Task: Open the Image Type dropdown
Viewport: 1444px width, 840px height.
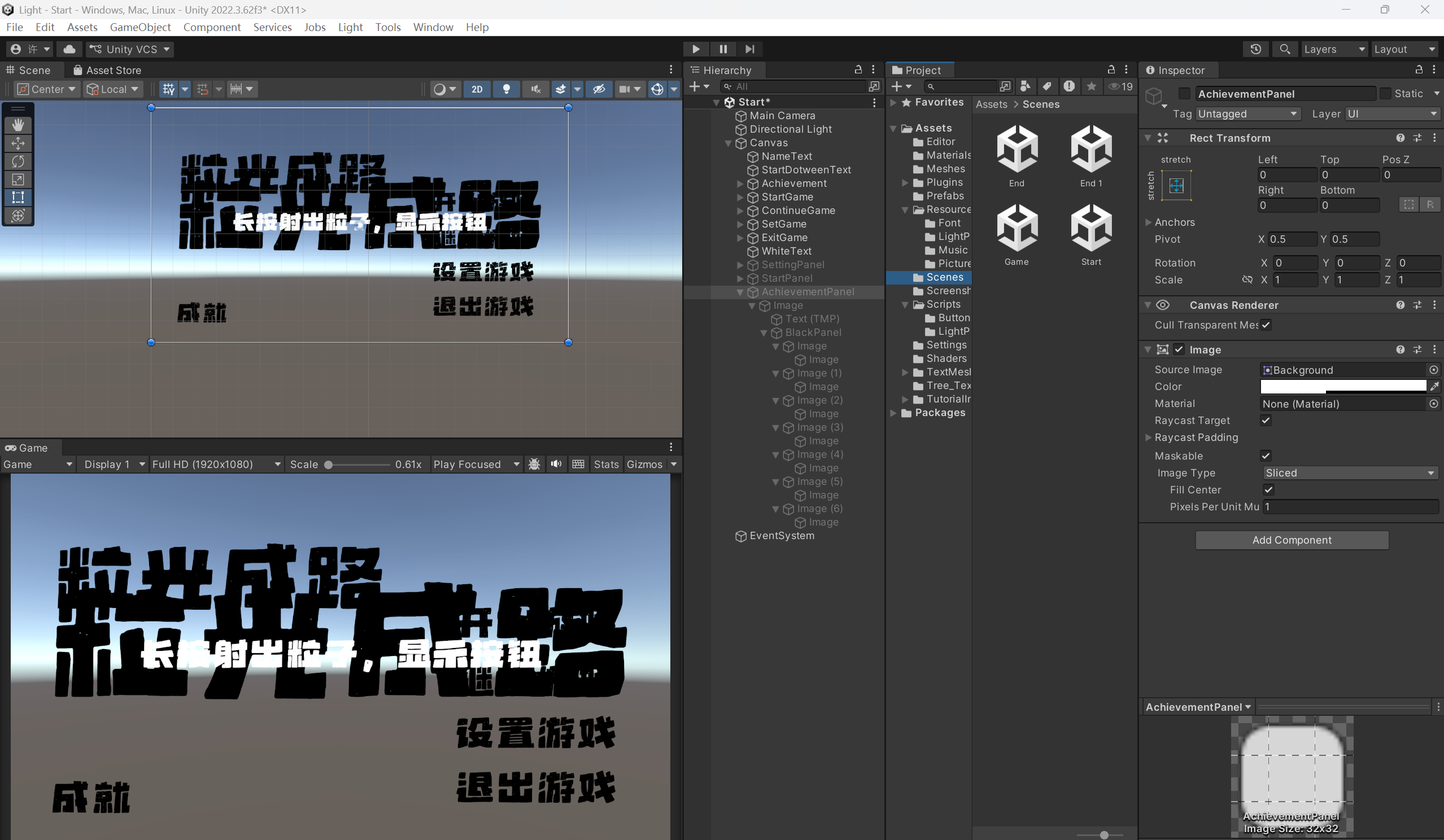Action: point(1351,473)
